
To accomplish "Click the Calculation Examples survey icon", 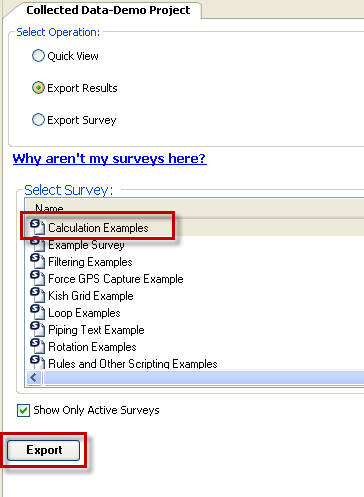I will click(x=37, y=227).
